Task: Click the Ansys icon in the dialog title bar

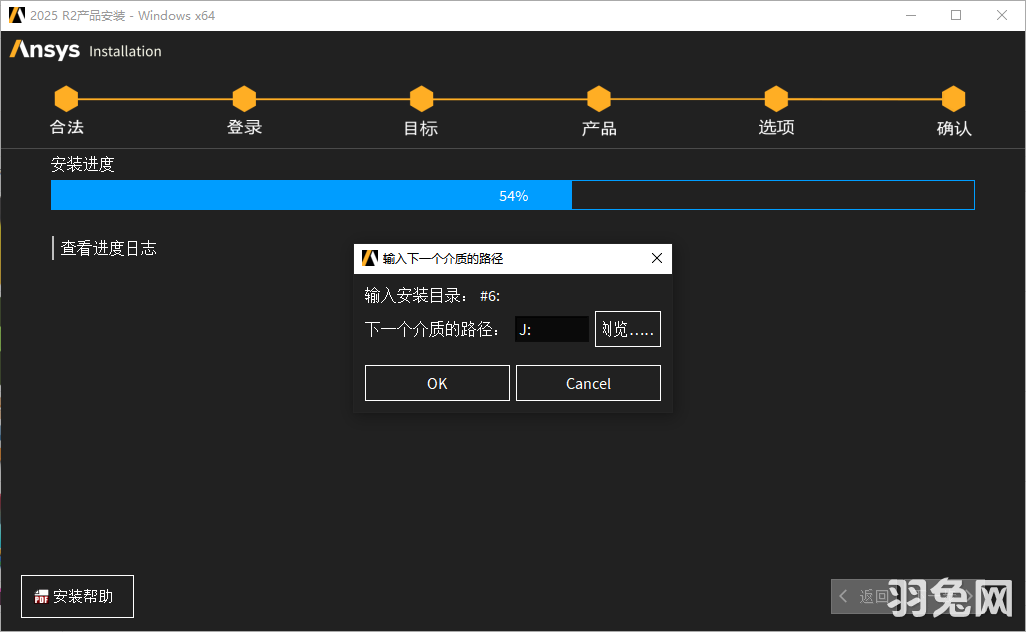Action: pyautogui.click(x=369, y=258)
